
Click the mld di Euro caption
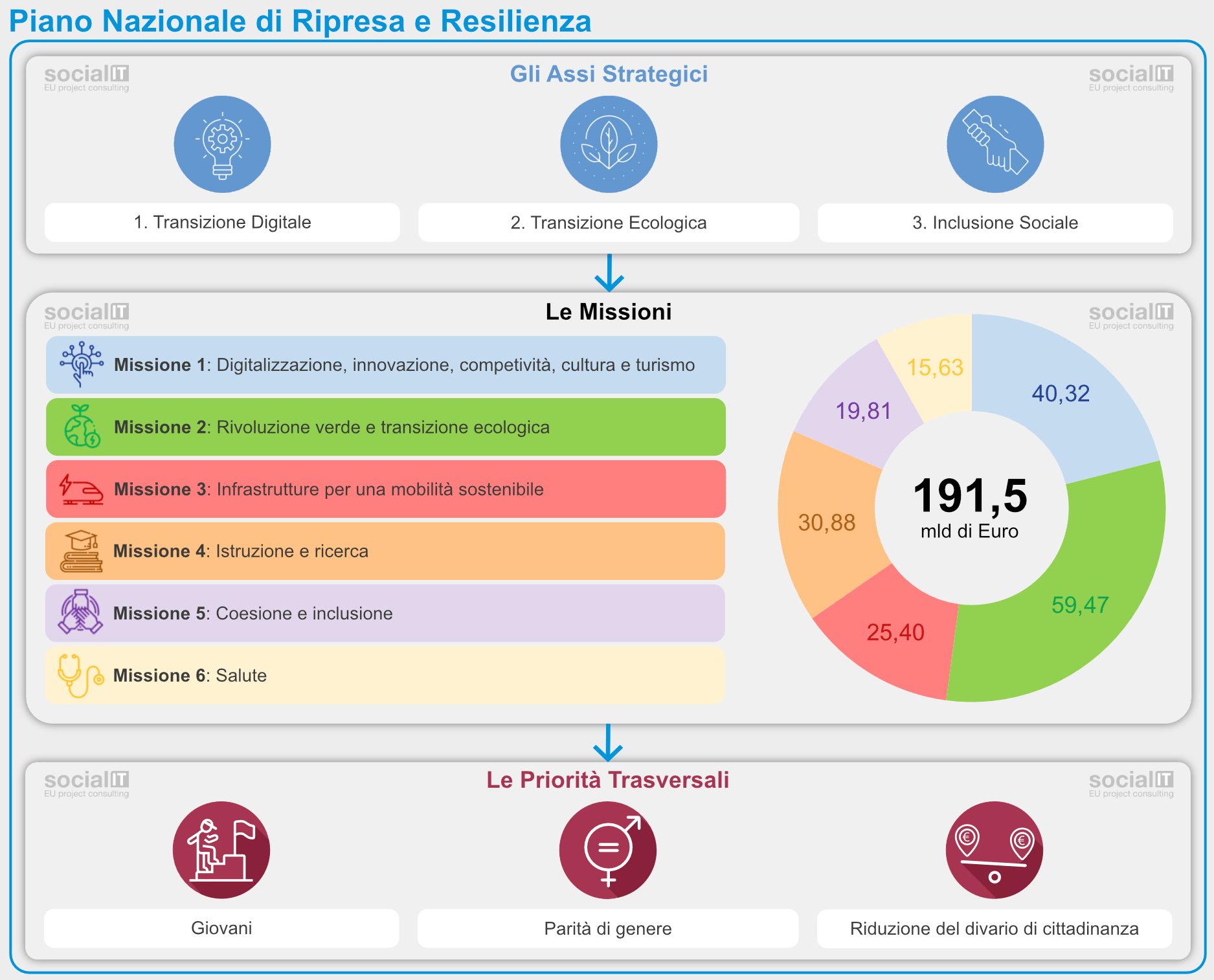click(x=969, y=531)
